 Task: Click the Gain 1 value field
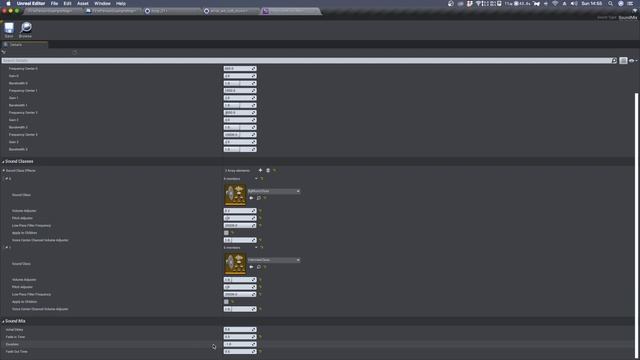click(x=240, y=98)
